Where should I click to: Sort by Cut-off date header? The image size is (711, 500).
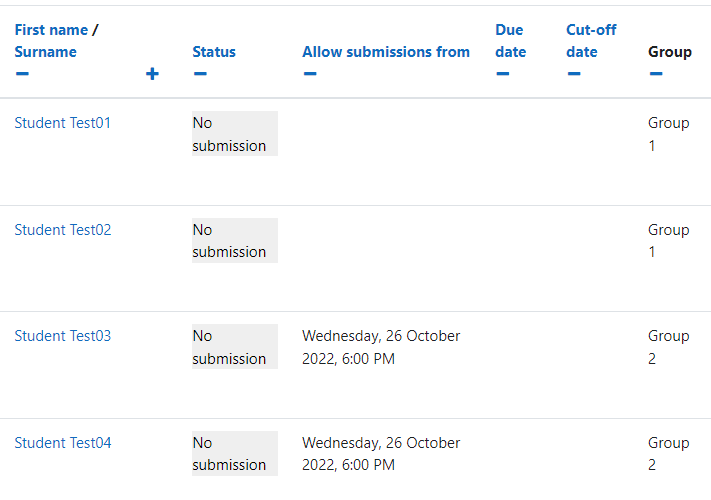point(591,41)
